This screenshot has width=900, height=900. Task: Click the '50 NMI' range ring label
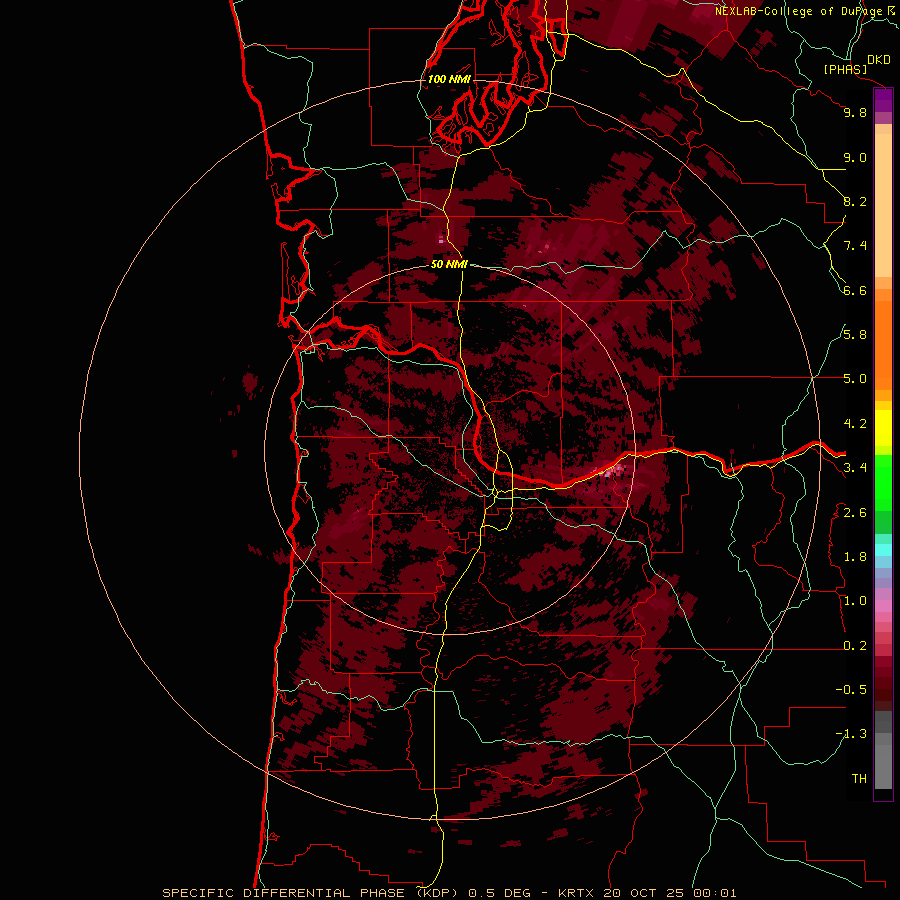pyautogui.click(x=449, y=264)
